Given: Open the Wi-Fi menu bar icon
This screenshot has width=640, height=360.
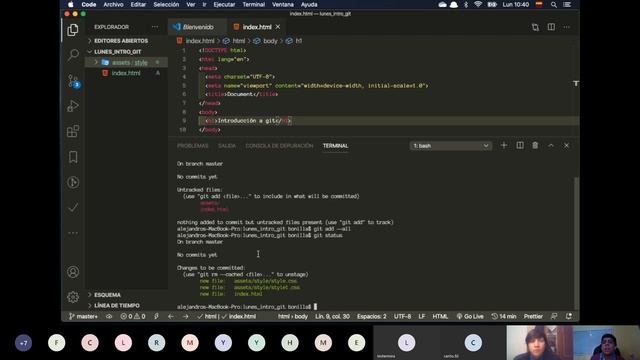Looking at the screenshot, I should (x=478, y=4).
